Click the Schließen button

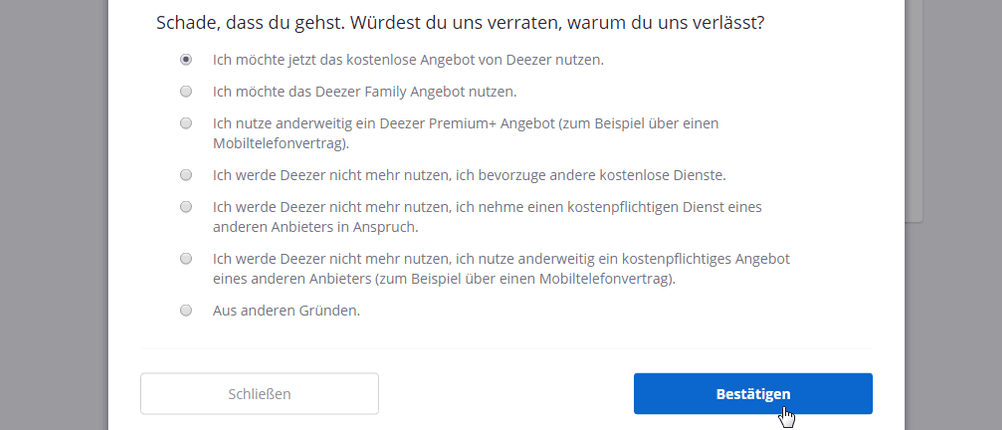[x=259, y=393]
